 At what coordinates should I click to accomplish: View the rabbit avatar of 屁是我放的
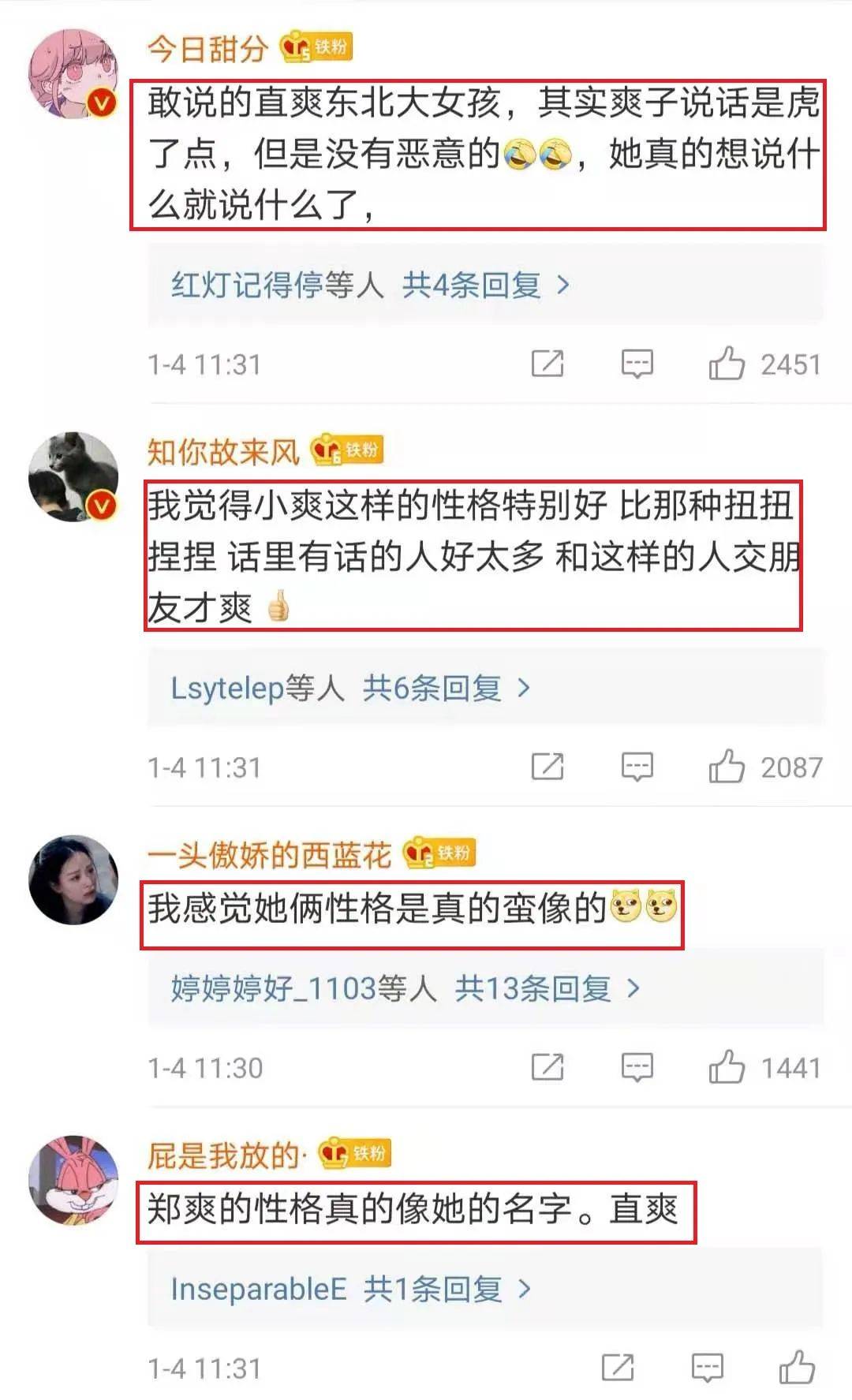[73, 1179]
